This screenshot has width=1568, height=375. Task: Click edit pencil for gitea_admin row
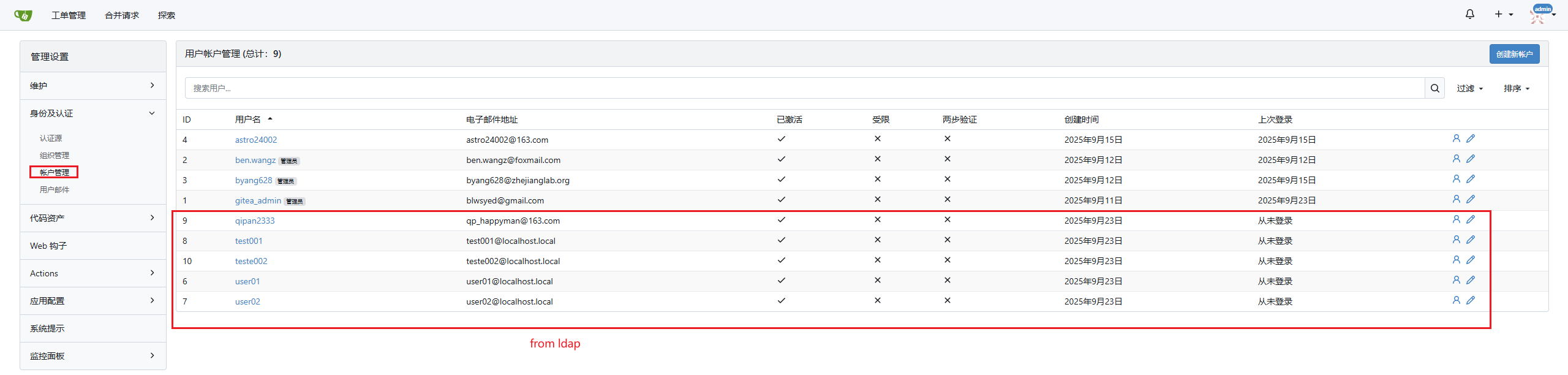pos(1471,200)
